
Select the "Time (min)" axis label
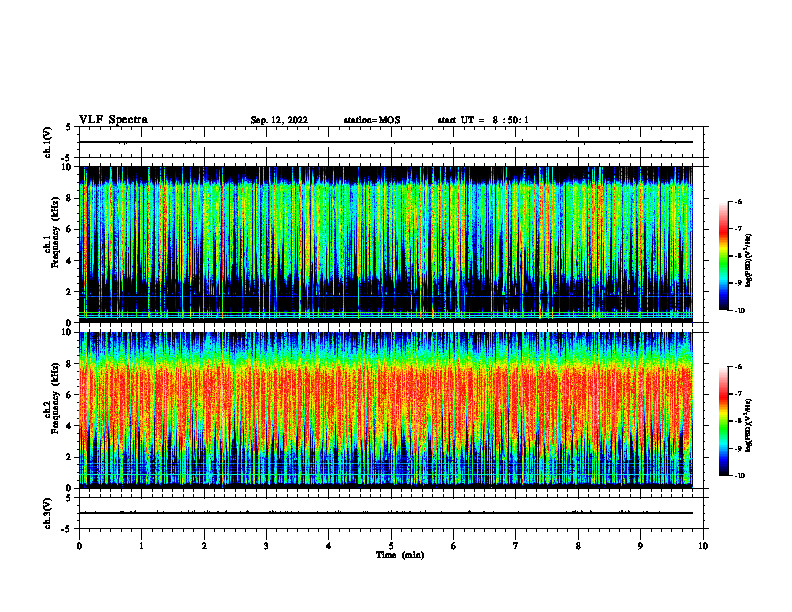pos(400,555)
